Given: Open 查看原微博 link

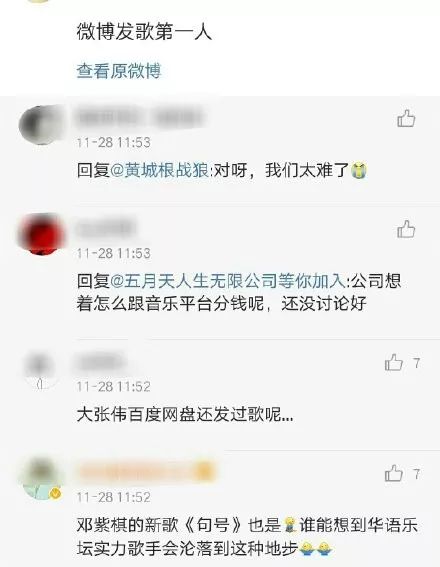Looking at the screenshot, I should 118,71.
